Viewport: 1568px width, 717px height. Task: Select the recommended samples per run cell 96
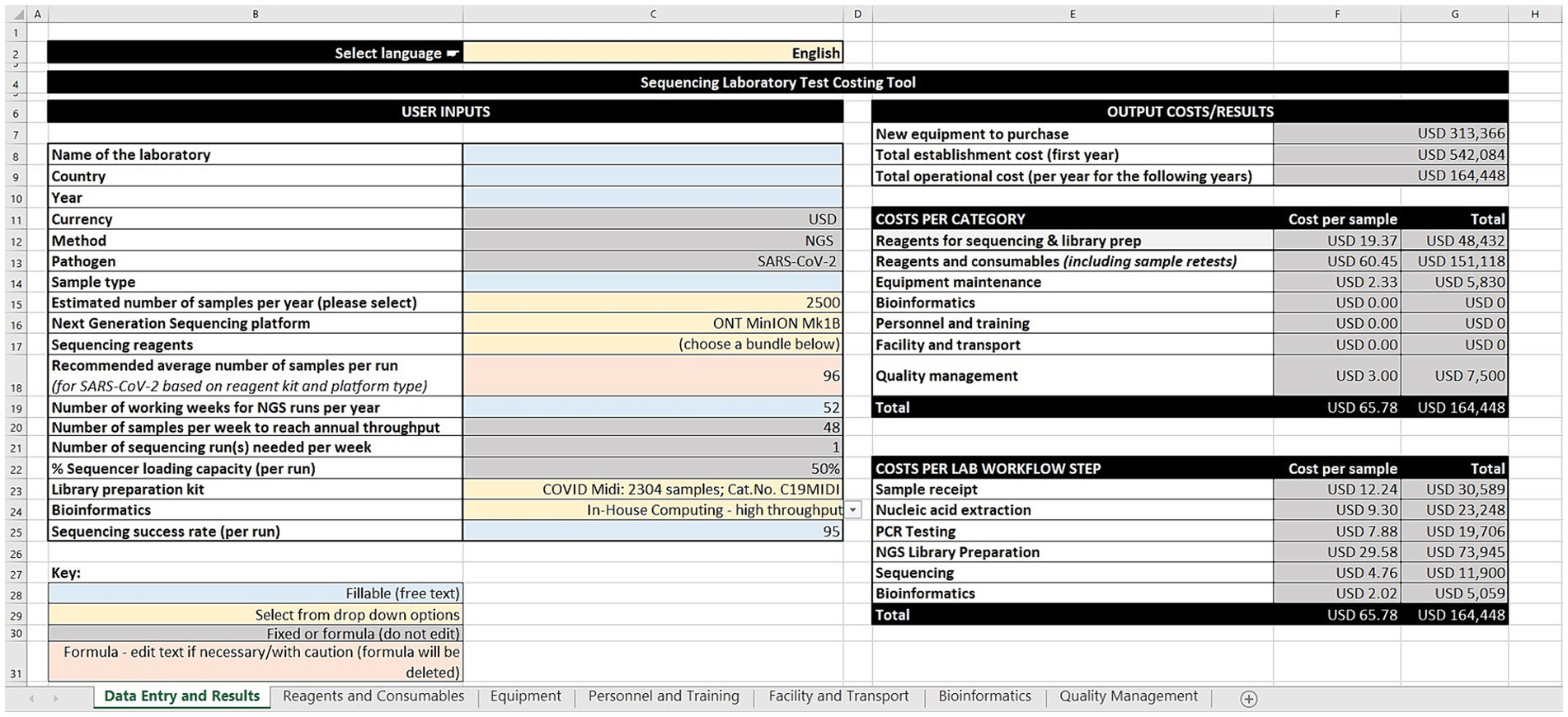coord(653,376)
